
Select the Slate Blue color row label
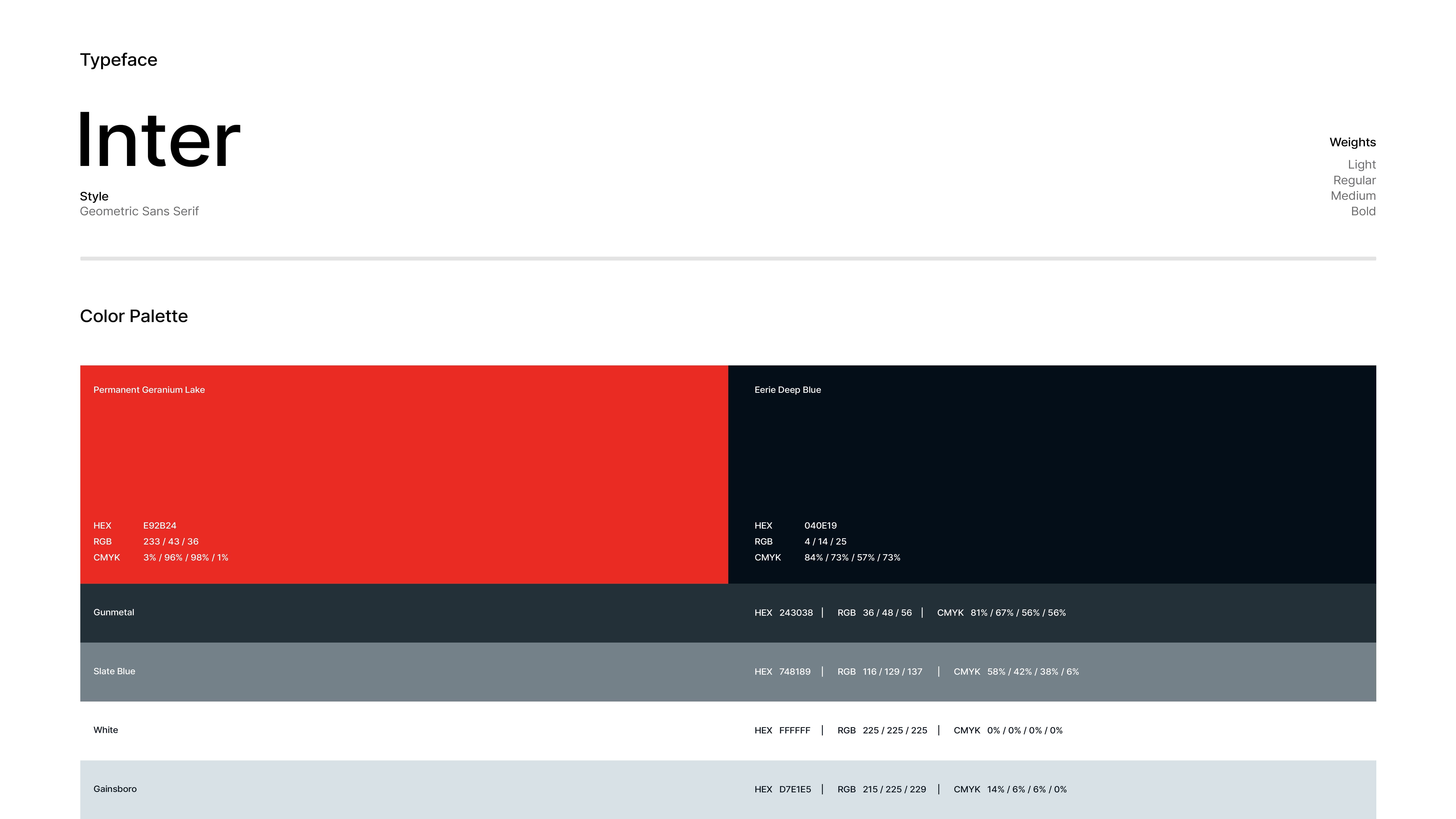point(114,671)
